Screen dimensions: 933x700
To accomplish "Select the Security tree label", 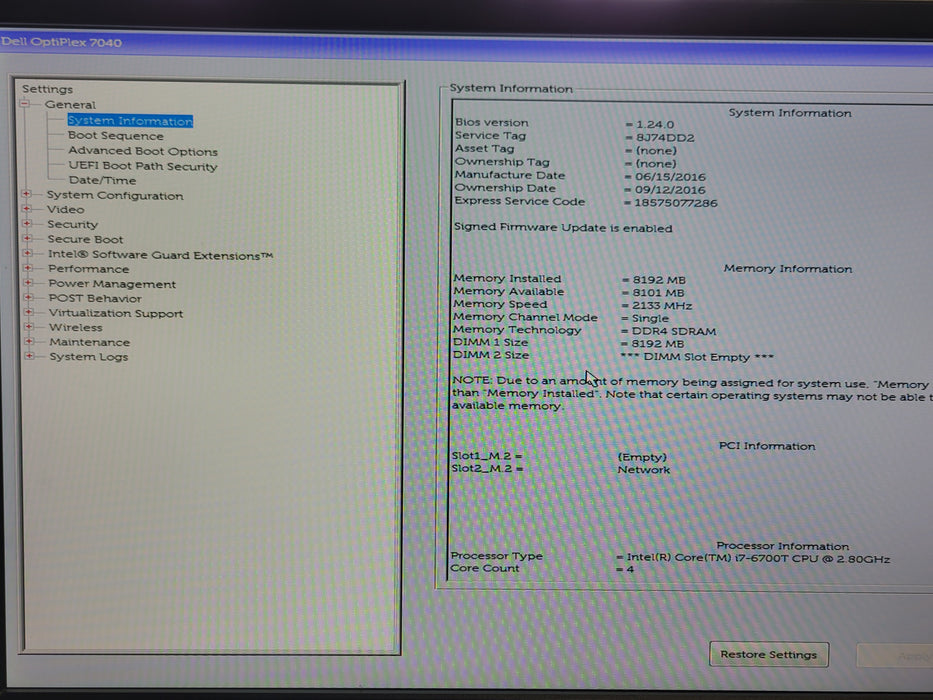I will tap(73, 224).
